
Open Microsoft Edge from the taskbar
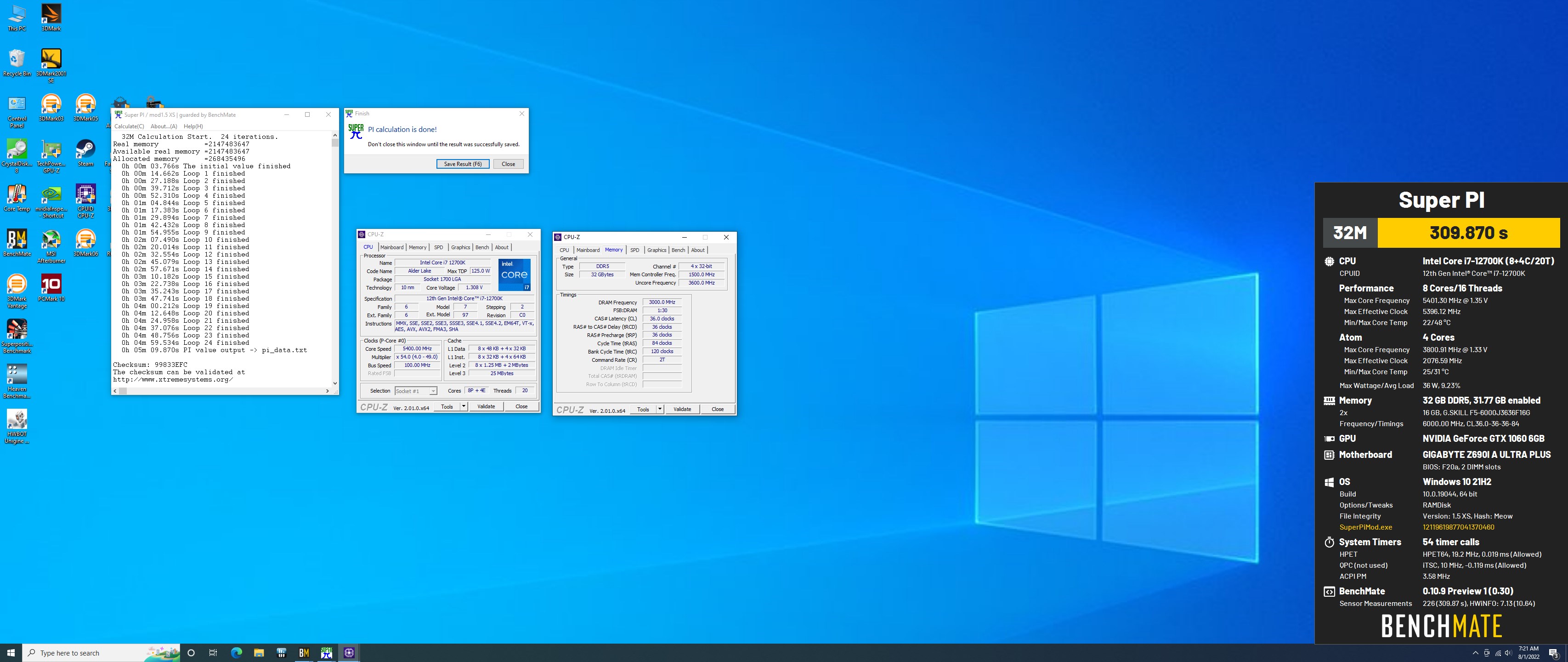click(236, 653)
